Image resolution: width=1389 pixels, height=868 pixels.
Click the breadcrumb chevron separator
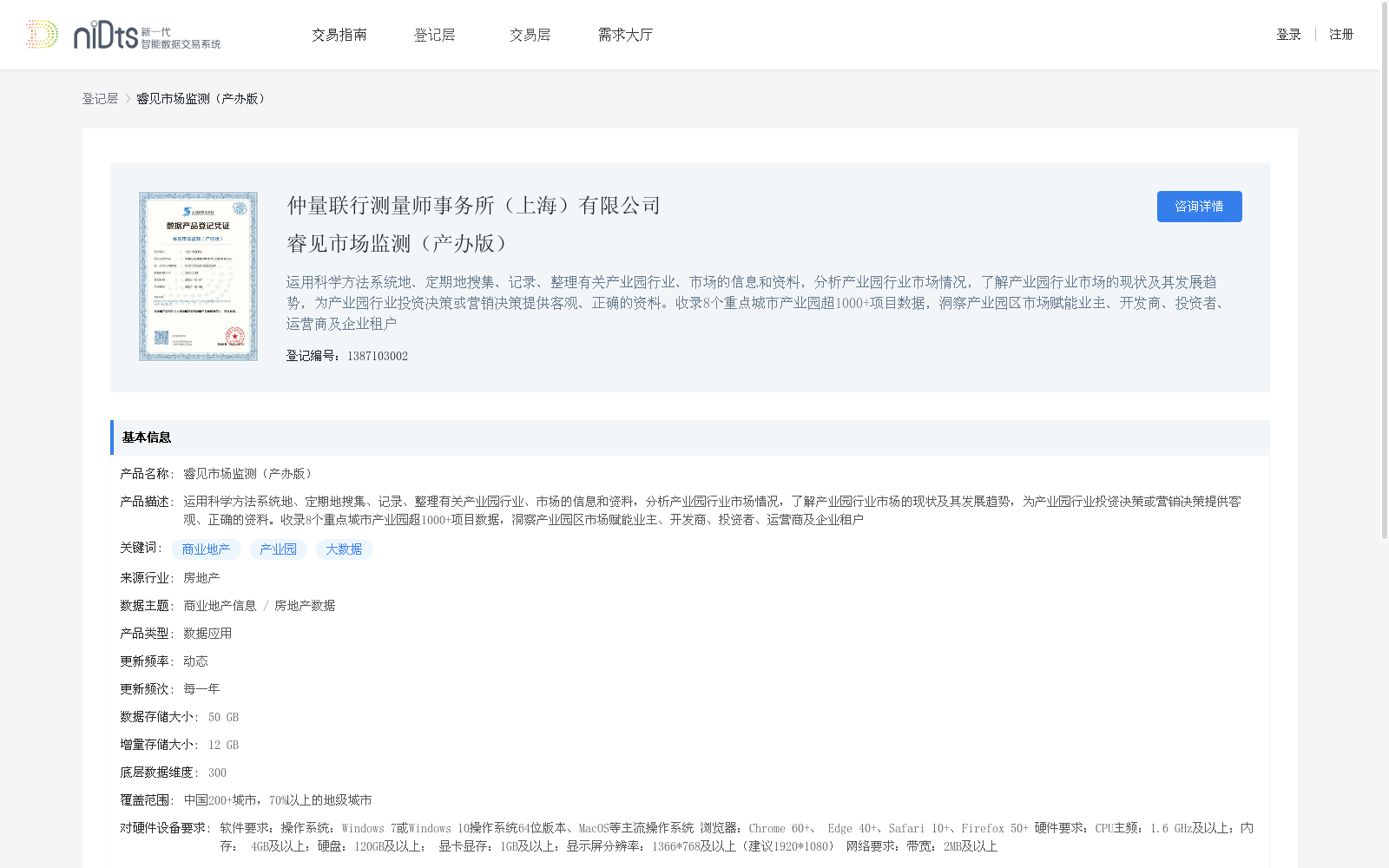pyautogui.click(x=128, y=99)
